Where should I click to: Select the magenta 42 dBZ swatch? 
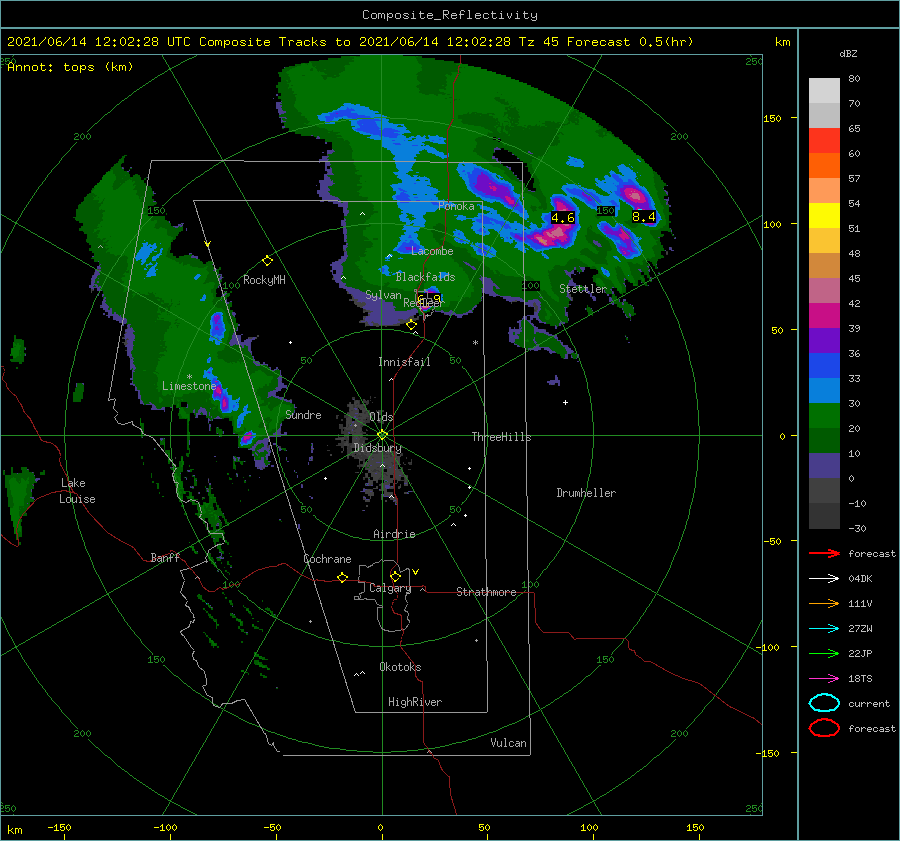(x=824, y=316)
